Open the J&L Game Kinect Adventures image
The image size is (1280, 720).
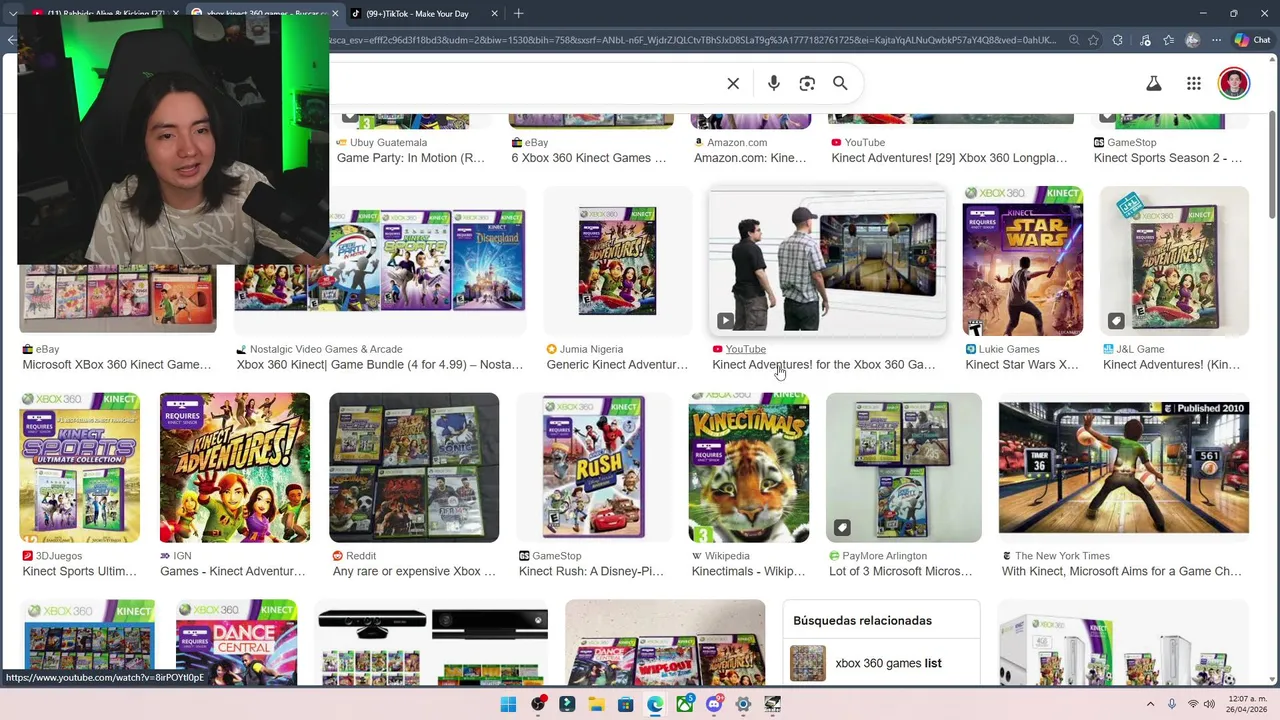tap(1174, 261)
